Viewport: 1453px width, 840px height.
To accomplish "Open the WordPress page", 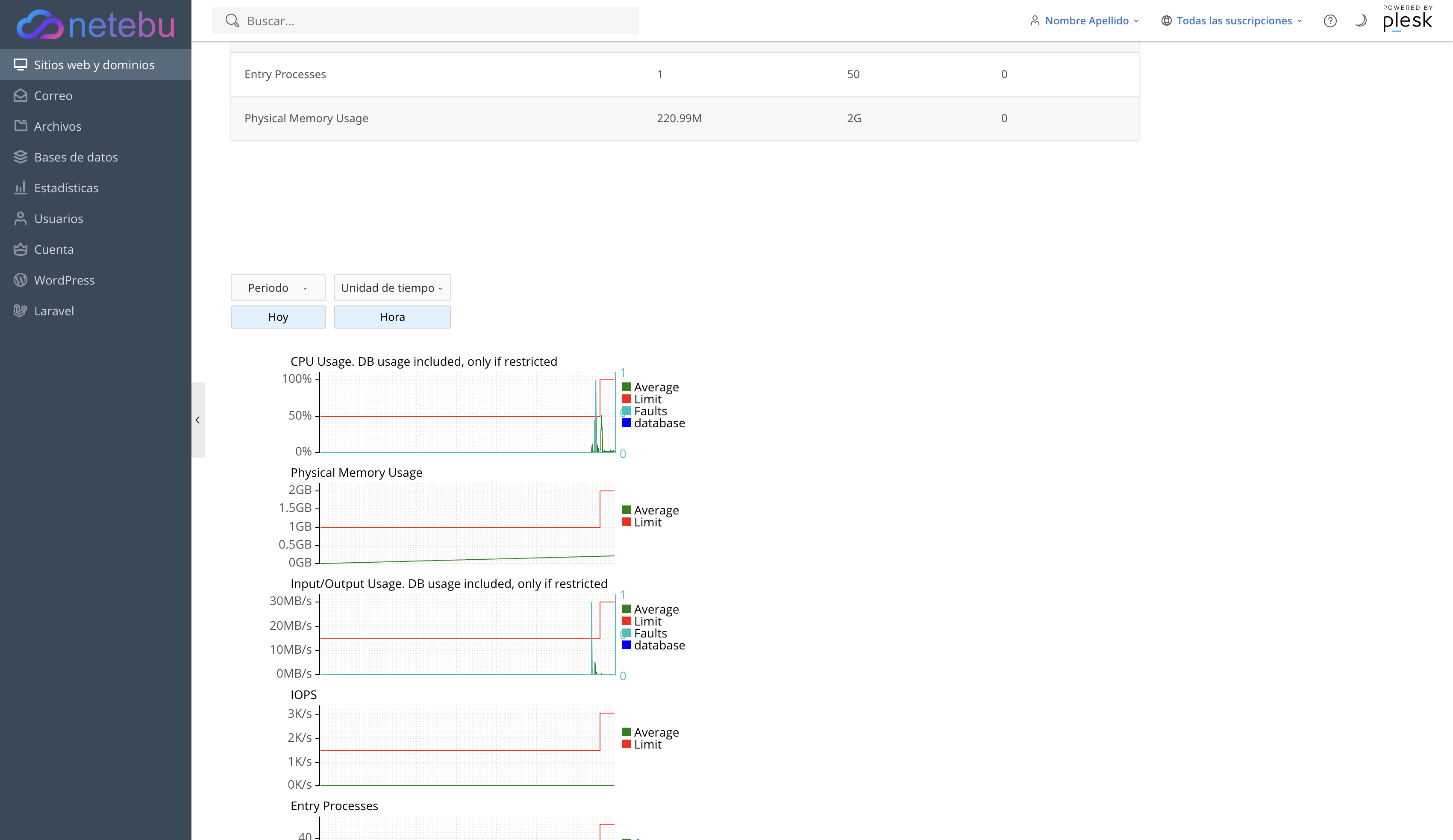I will [96, 279].
